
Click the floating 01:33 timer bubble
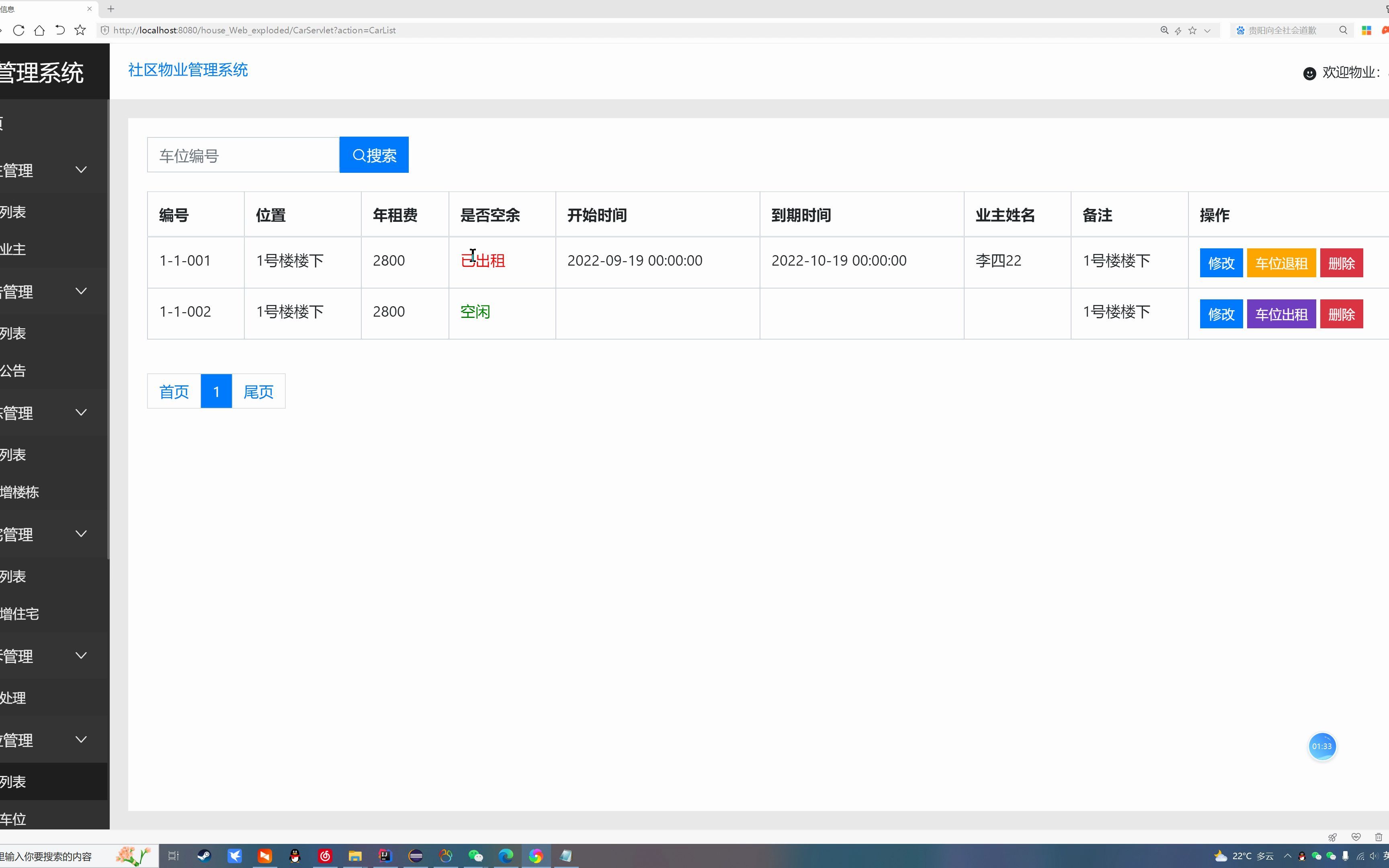click(1322, 746)
